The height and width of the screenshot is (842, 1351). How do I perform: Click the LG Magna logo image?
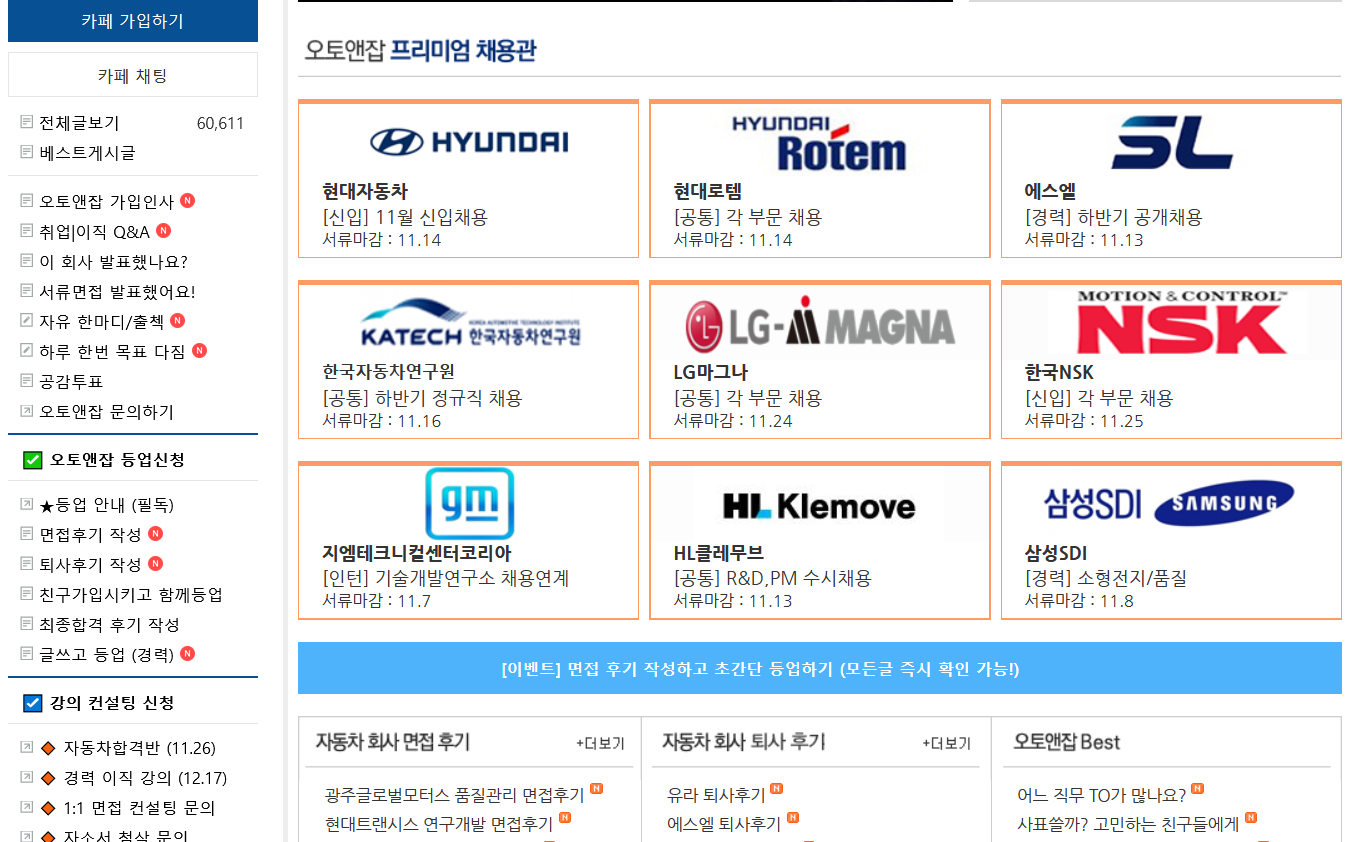click(819, 324)
